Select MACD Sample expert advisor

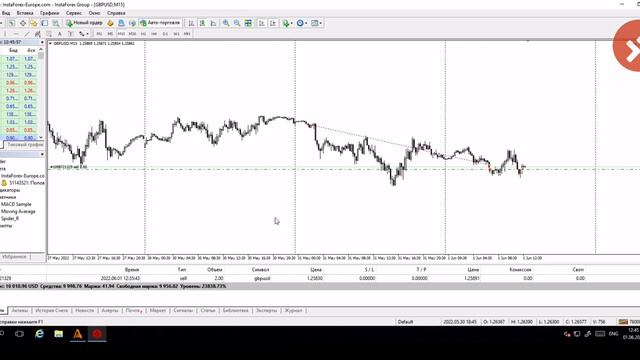16,204
